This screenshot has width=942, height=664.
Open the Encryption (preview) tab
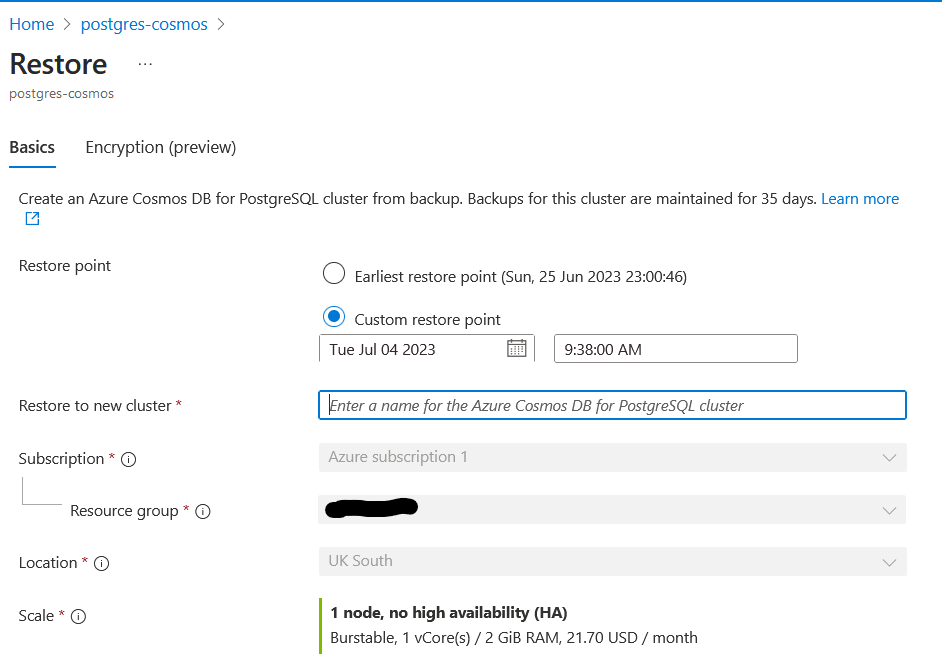point(160,147)
